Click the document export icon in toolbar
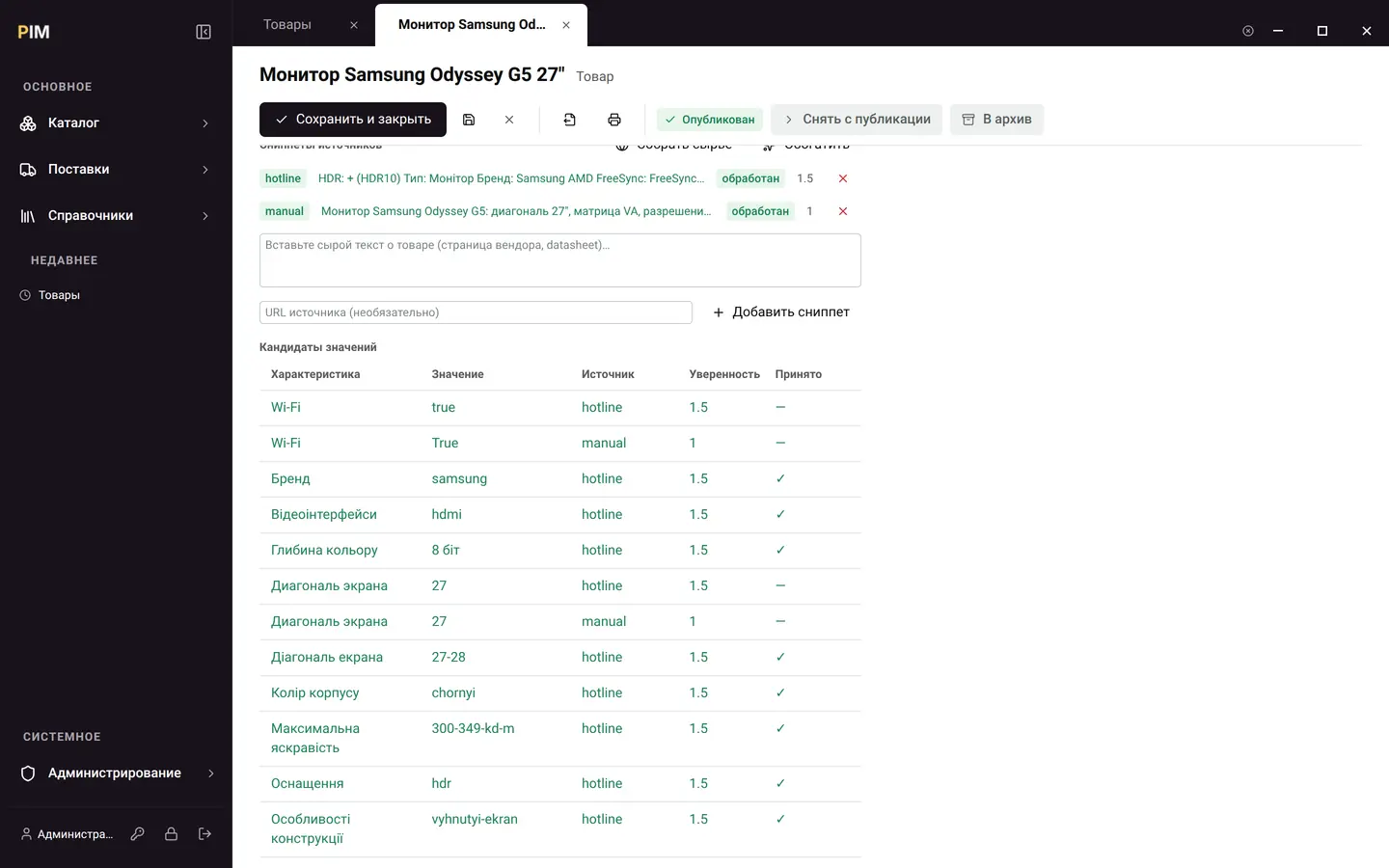1389x868 pixels. coord(570,120)
